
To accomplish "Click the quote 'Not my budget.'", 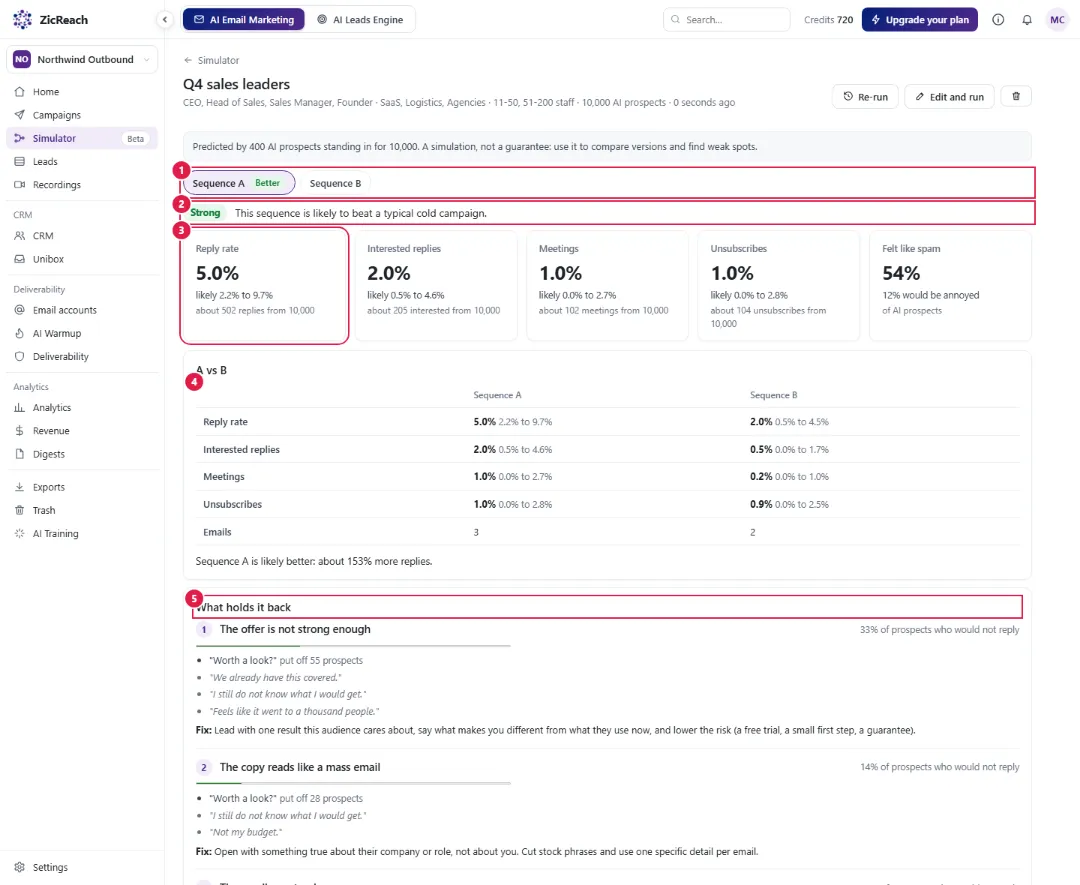I will 245,832.
